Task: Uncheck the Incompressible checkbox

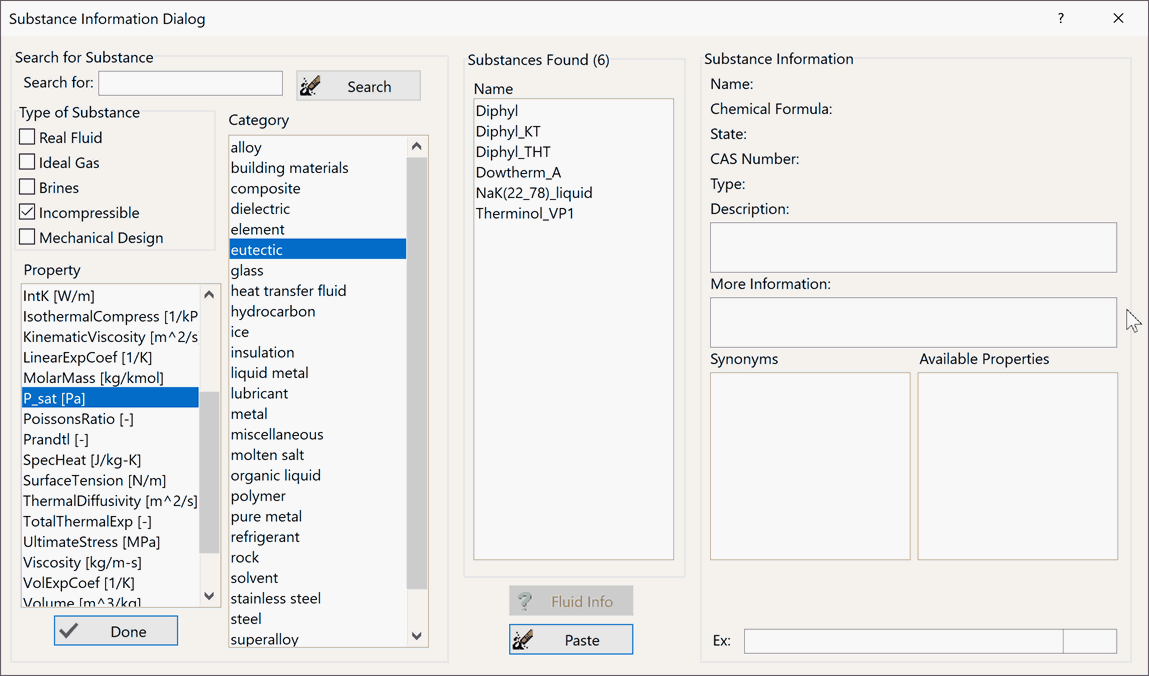Action: point(28,212)
